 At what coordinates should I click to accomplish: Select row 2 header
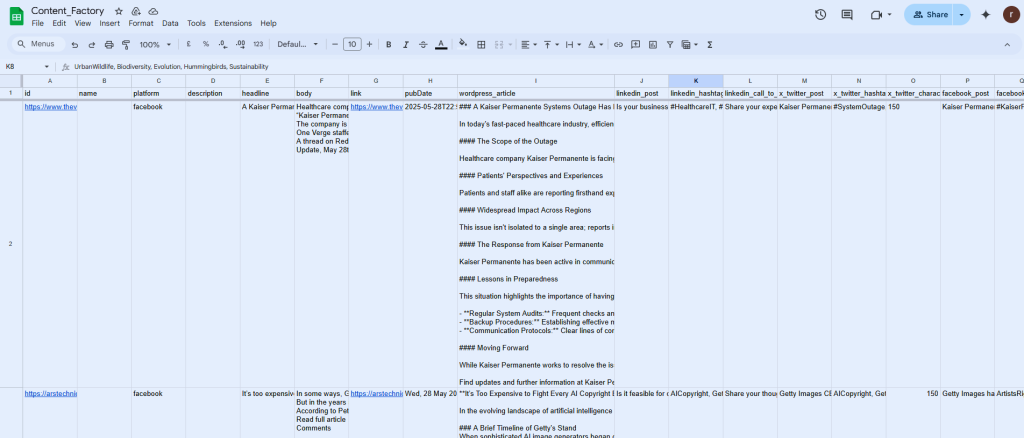[10, 244]
